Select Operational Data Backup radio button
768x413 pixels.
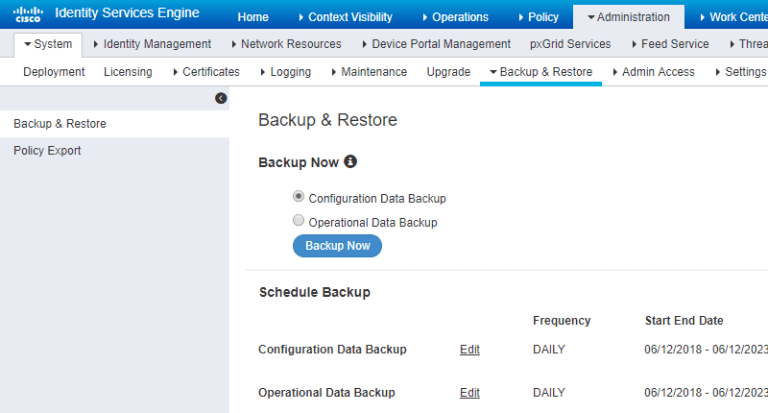pyautogui.click(x=298, y=220)
